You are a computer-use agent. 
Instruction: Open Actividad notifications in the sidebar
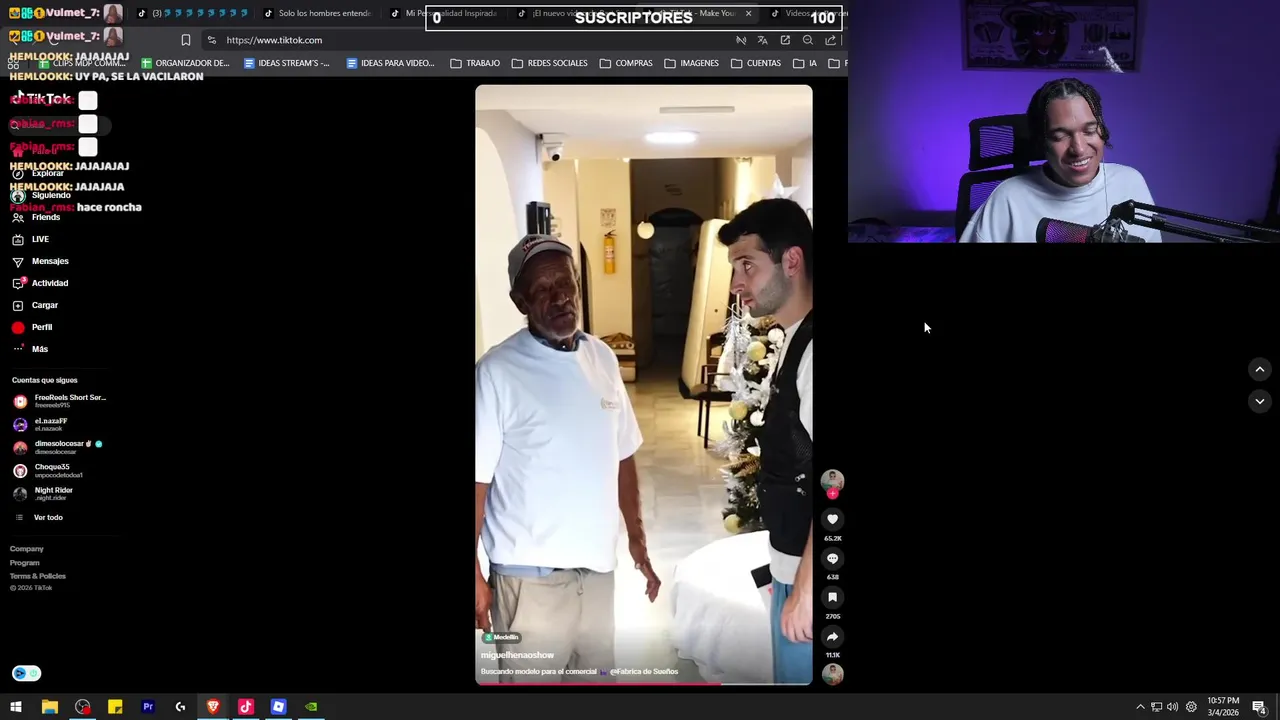(40, 283)
